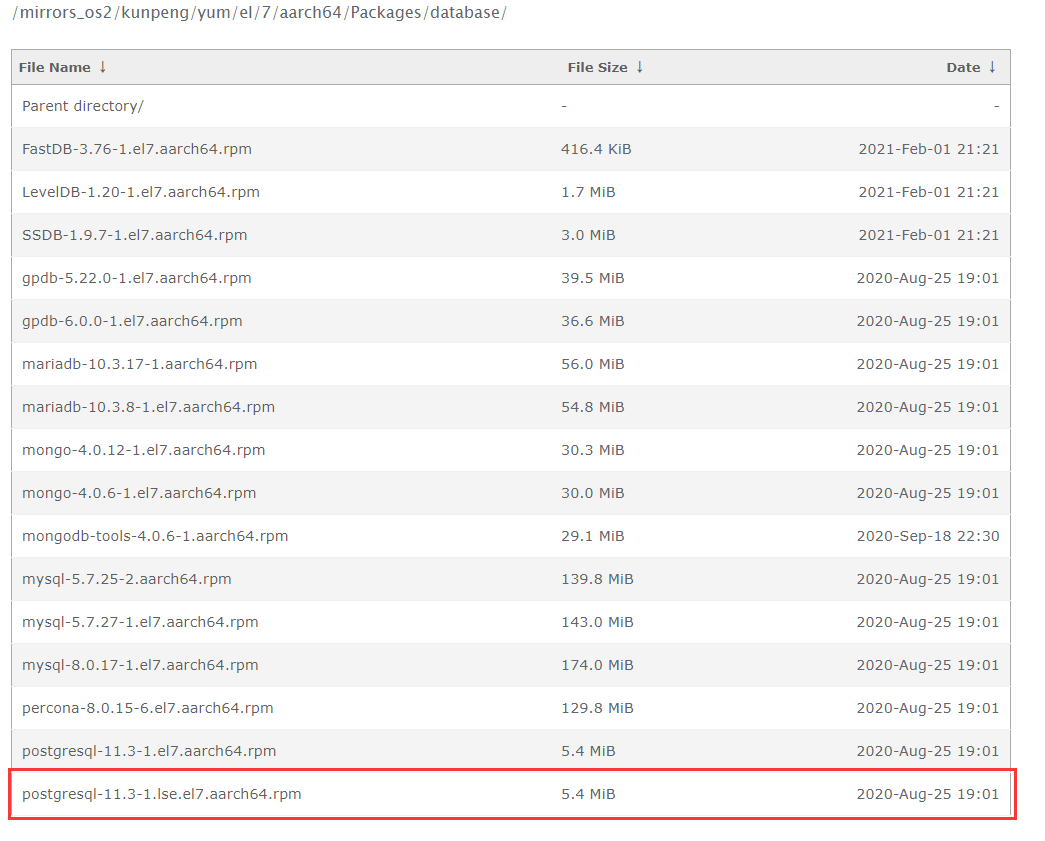Download SSDB-1.9.7-1.el7.aarch64.rpm
This screenshot has width=1045, height=841.
[x=135, y=235]
